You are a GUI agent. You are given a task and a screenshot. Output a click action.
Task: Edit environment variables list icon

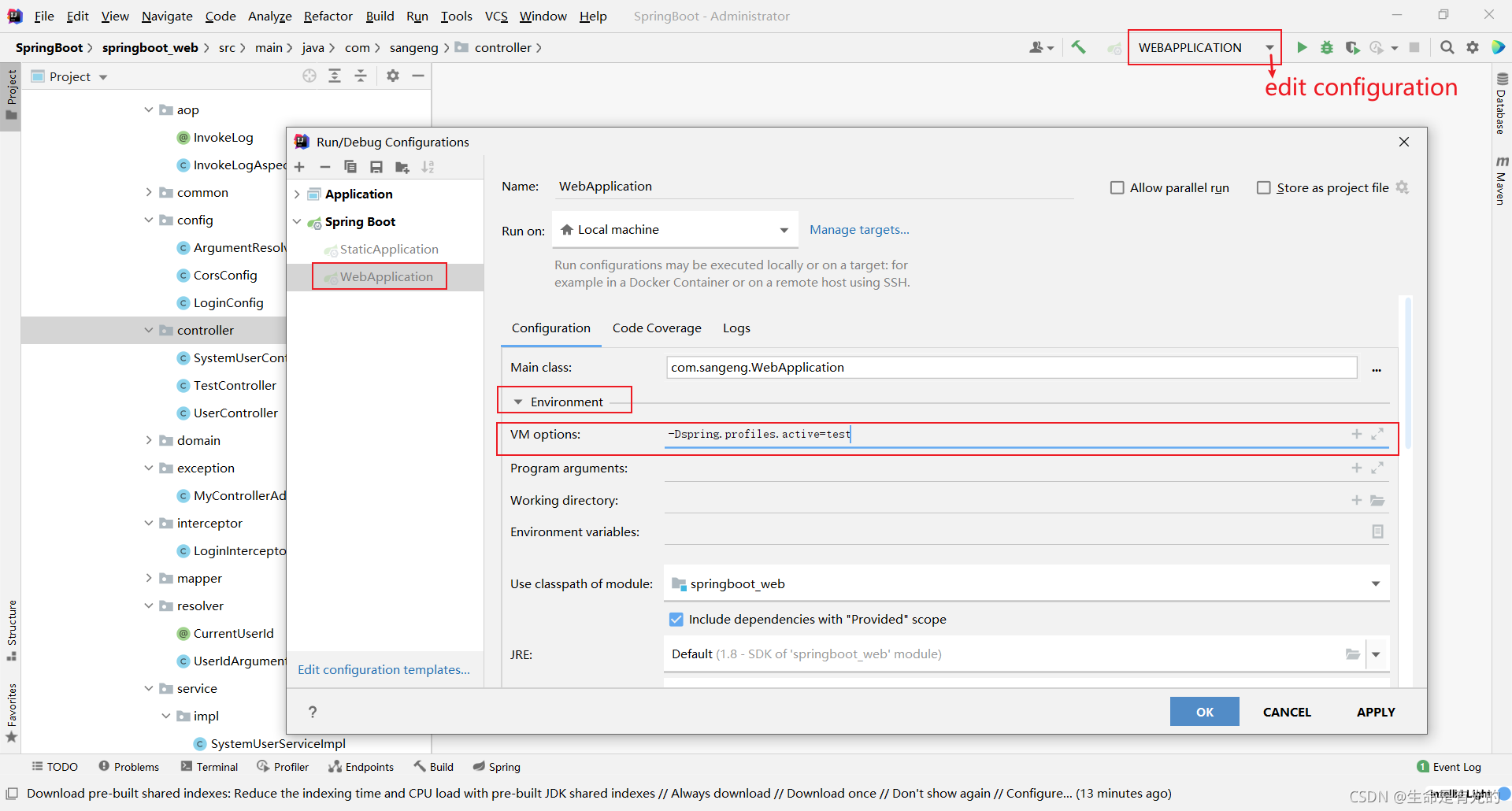(x=1377, y=531)
